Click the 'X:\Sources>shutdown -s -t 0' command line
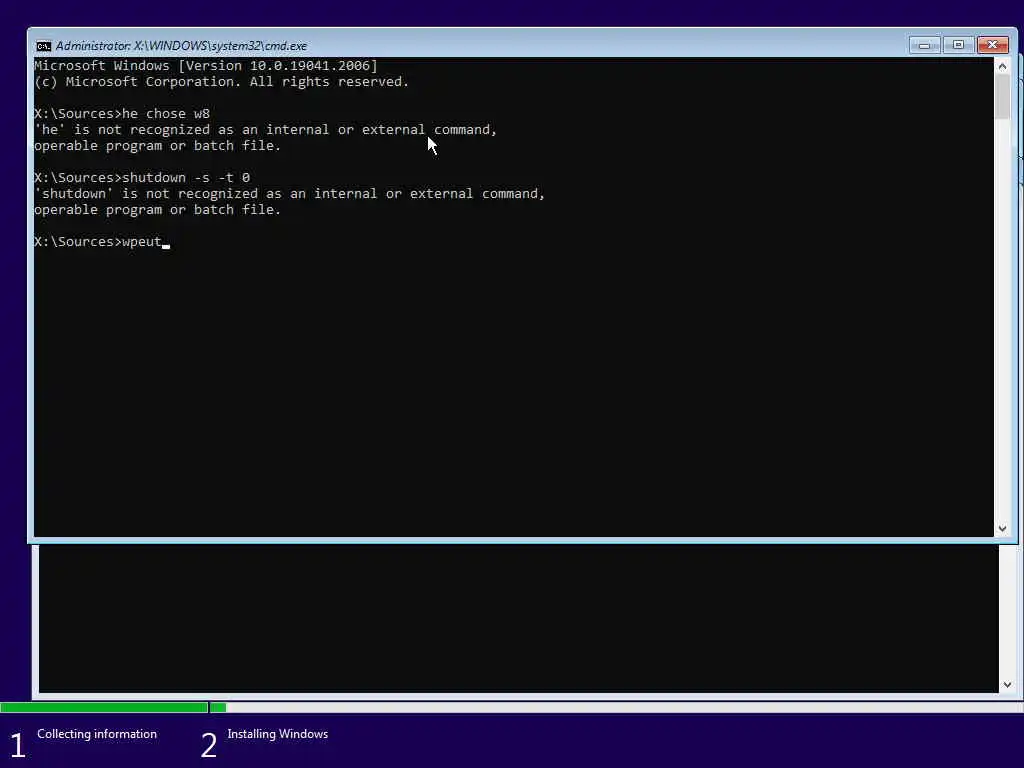The image size is (1024, 768). click(142, 178)
